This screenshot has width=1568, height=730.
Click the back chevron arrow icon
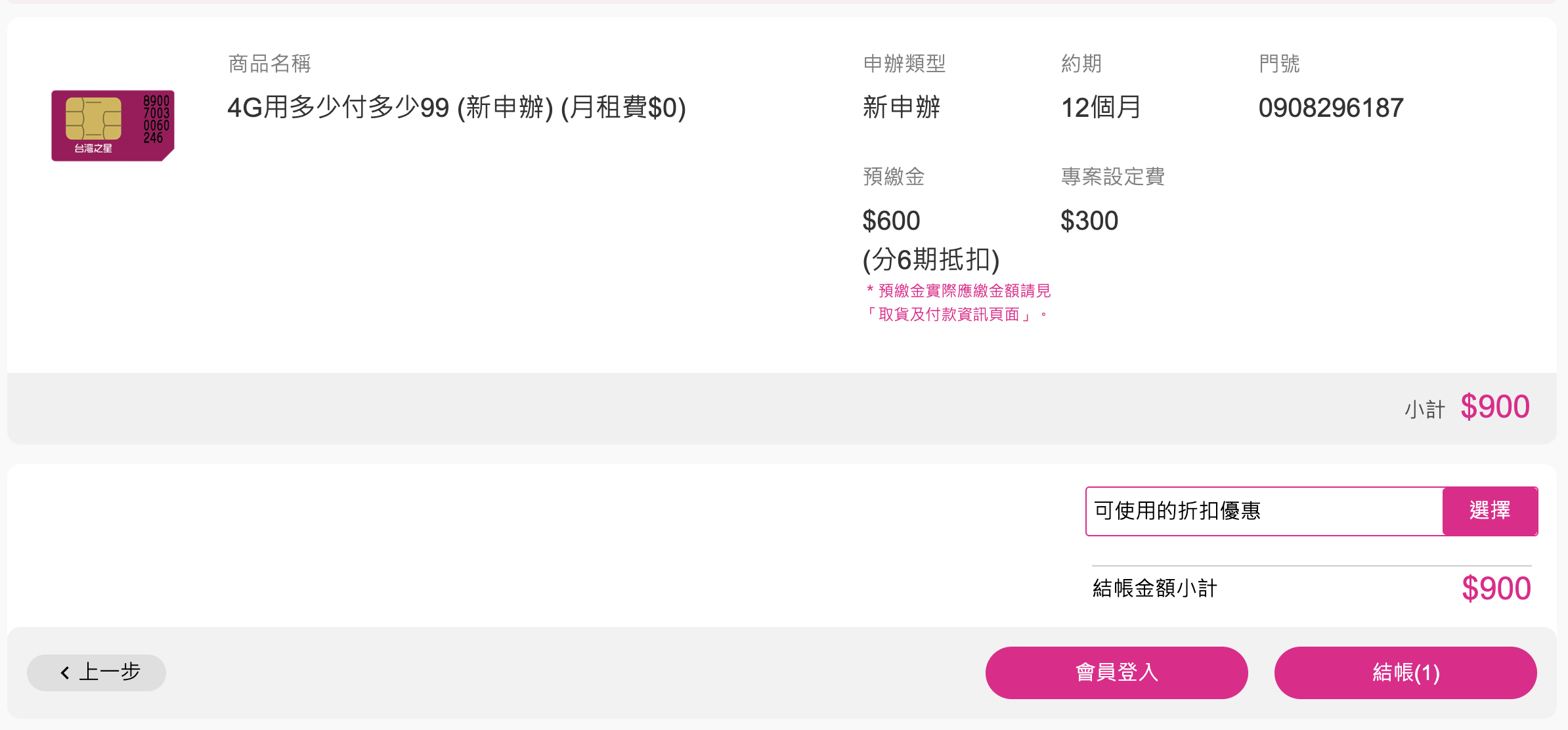point(65,673)
